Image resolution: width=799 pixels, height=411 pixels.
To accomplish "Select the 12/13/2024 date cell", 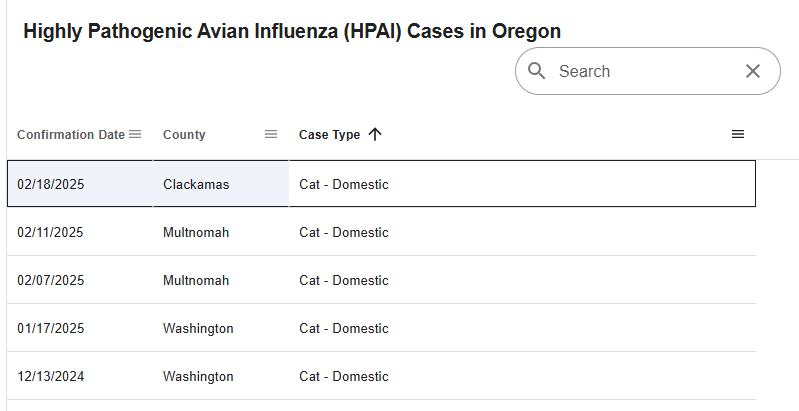I will pos(51,376).
